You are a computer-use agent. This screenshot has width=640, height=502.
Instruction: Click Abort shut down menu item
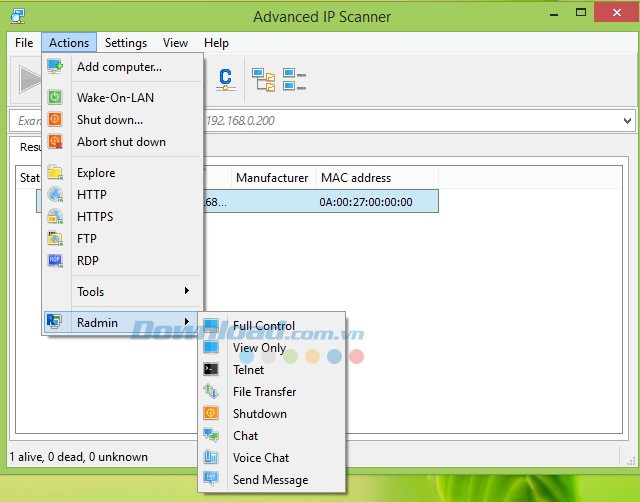[121, 142]
